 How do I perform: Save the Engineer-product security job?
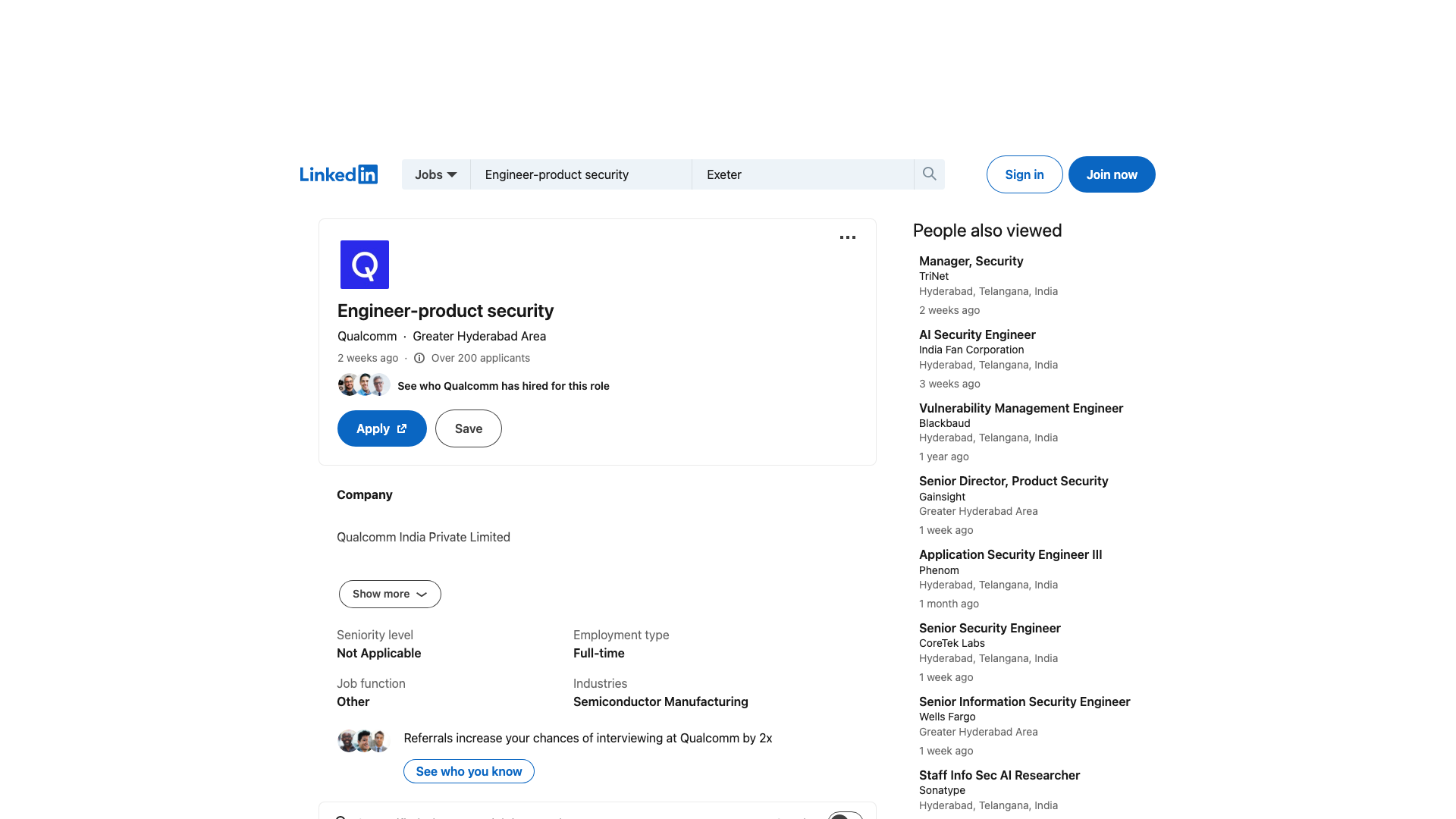469,428
